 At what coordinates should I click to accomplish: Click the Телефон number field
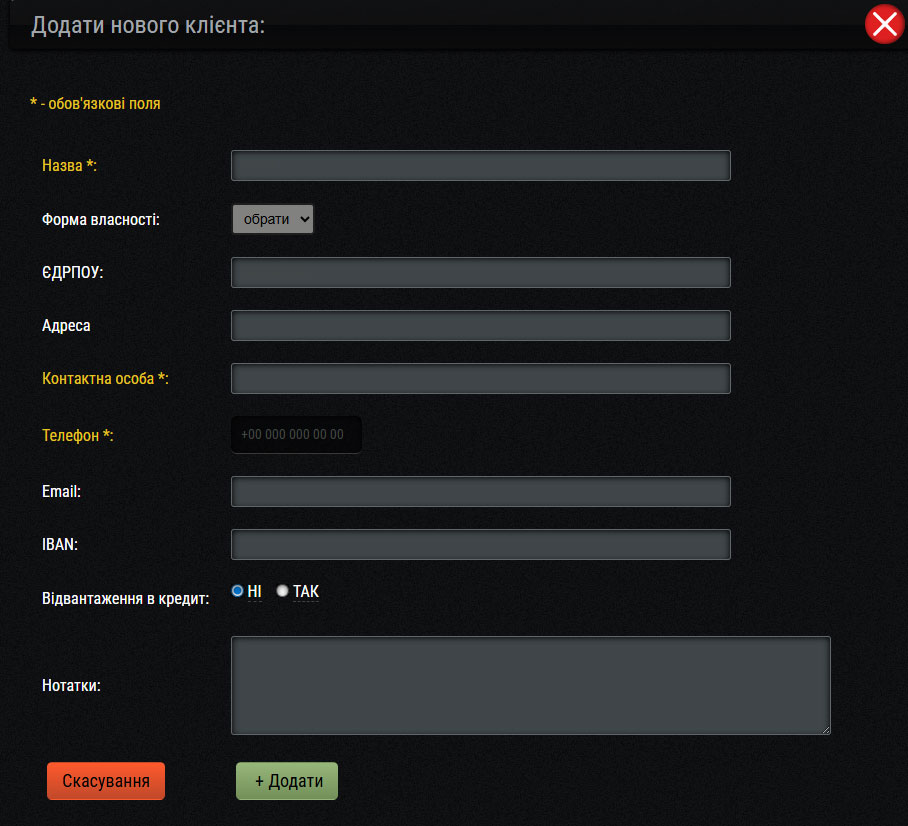coord(296,435)
